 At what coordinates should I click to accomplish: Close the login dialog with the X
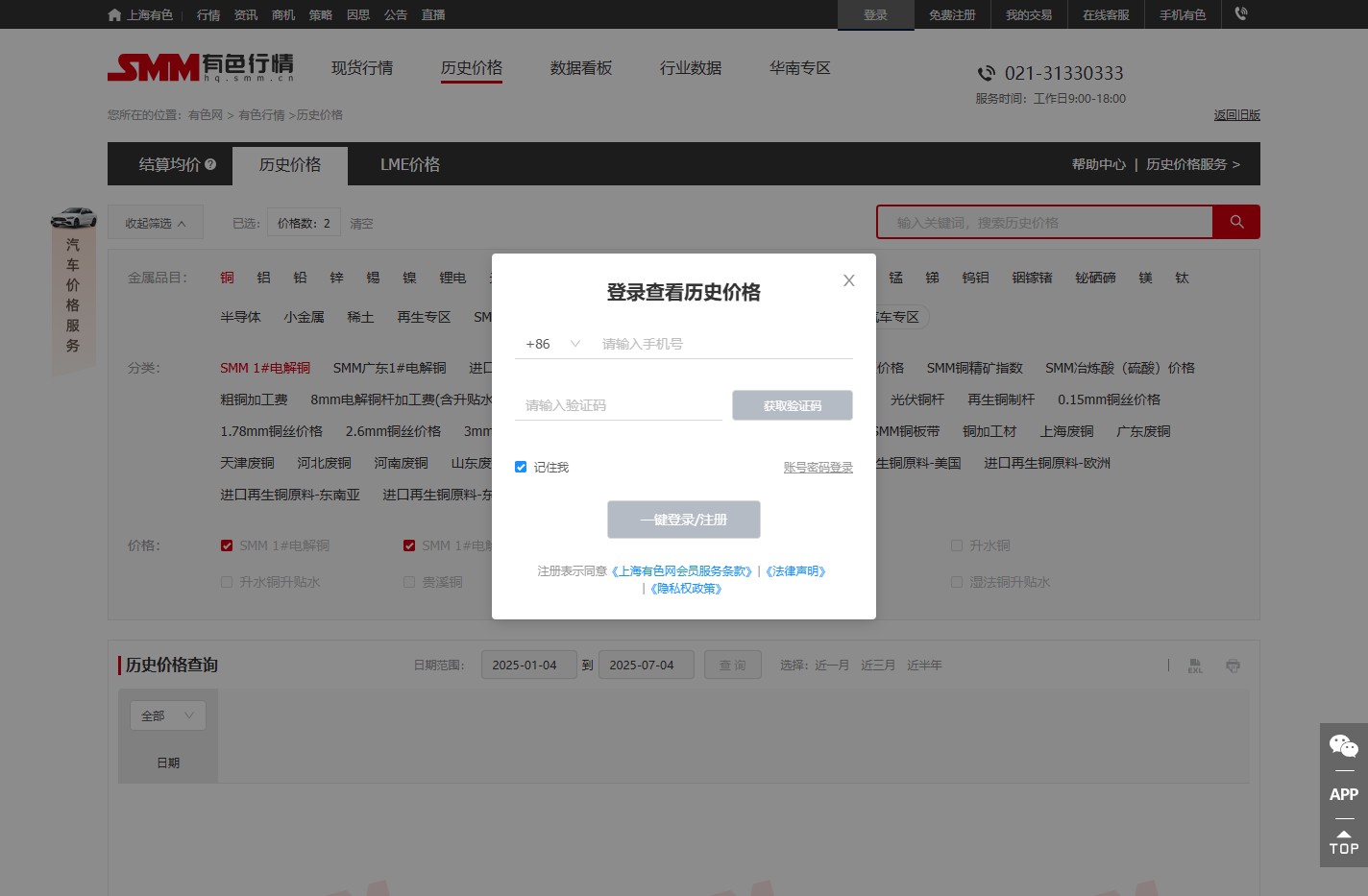point(849,280)
